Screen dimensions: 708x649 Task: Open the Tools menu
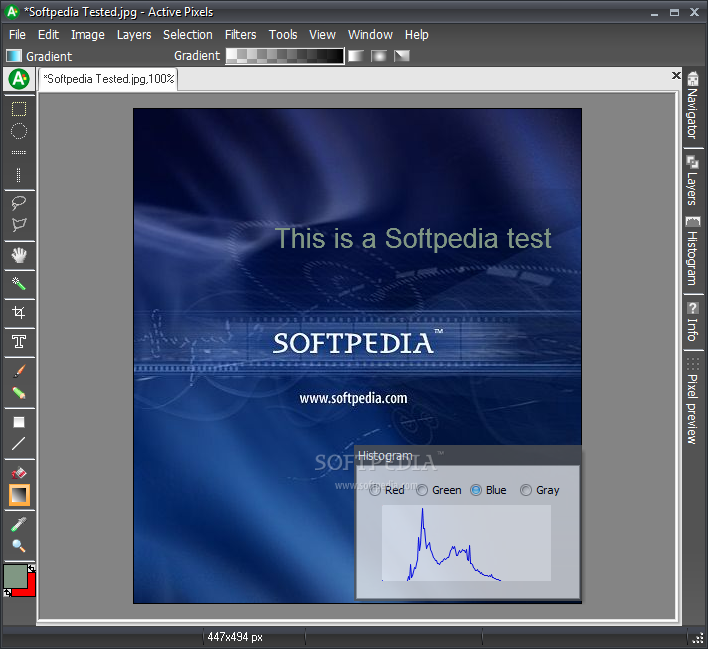tap(283, 35)
